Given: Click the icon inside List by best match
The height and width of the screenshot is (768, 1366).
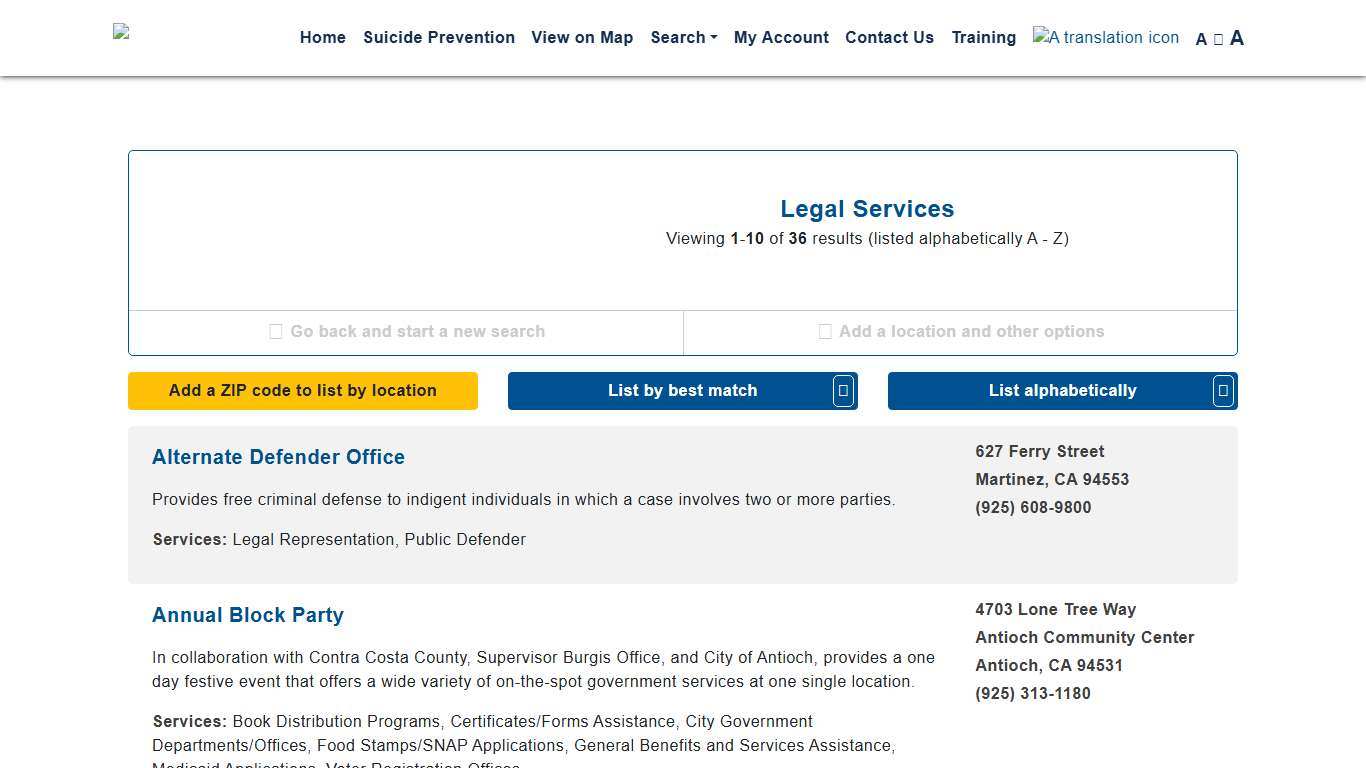Looking at the screenshot, I should (843, 391).
